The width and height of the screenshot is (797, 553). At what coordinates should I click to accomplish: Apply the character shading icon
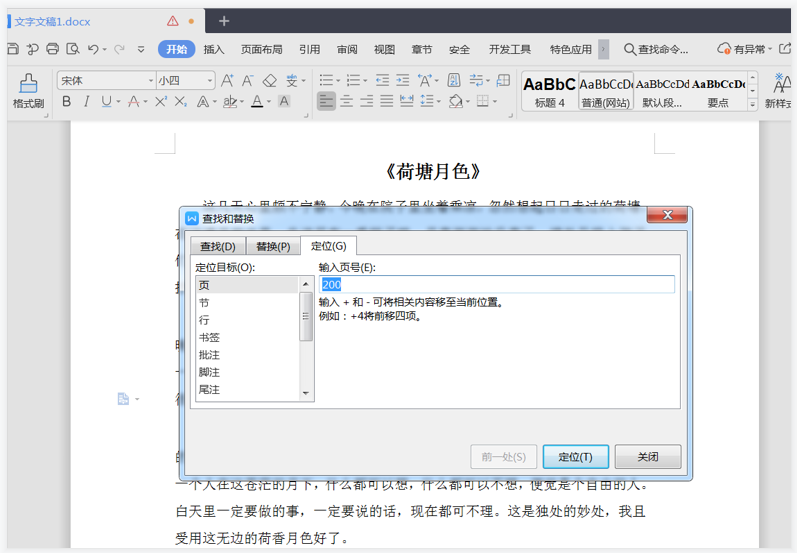click(x=284, y=102)
